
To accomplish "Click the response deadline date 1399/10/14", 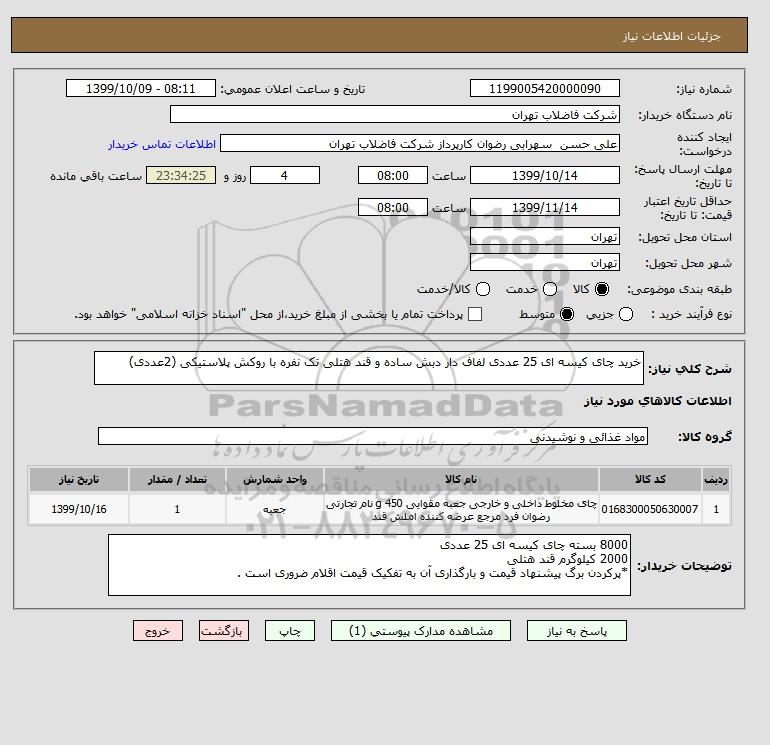I will pyautogui.click(x=545, y=175).
